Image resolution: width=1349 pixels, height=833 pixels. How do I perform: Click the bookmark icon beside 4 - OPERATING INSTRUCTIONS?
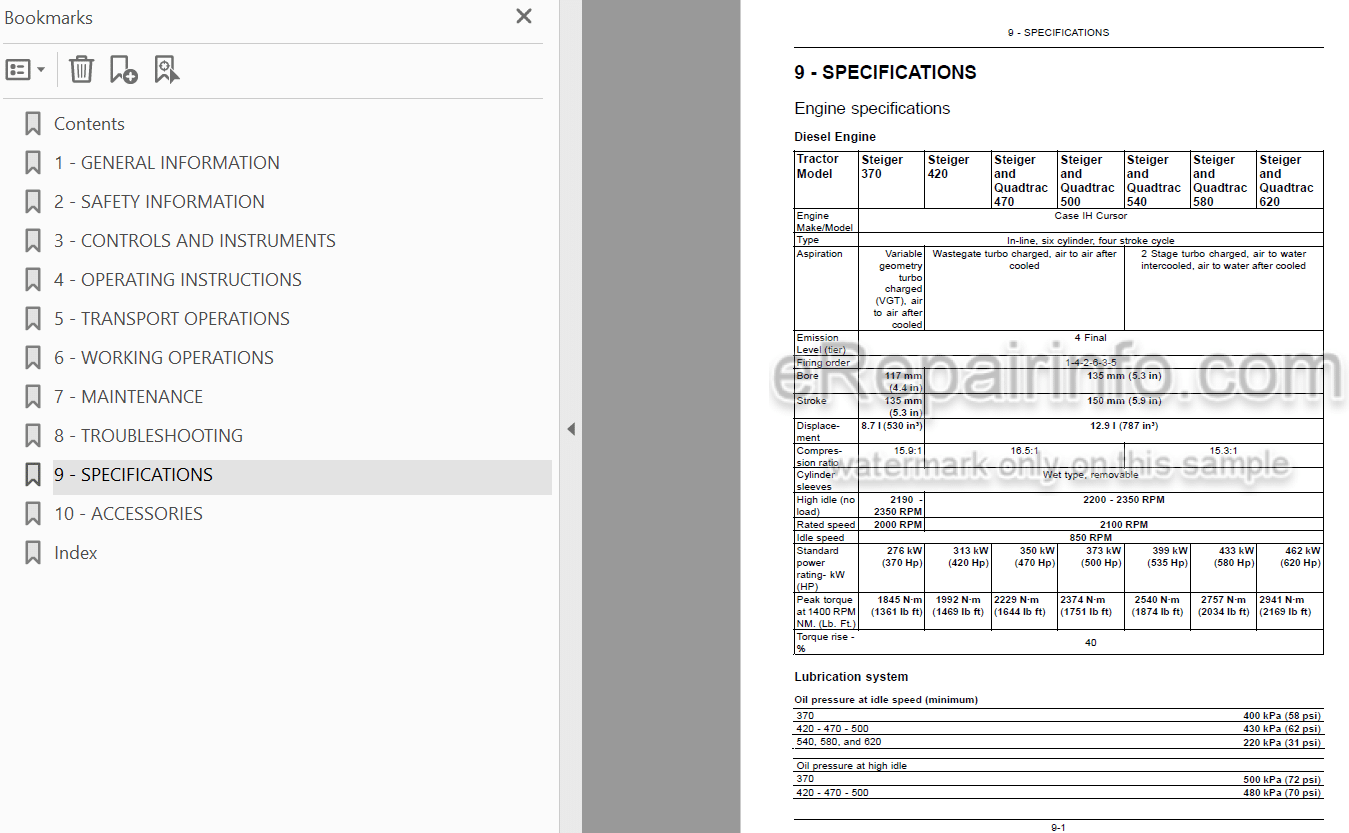click(33, 280)
